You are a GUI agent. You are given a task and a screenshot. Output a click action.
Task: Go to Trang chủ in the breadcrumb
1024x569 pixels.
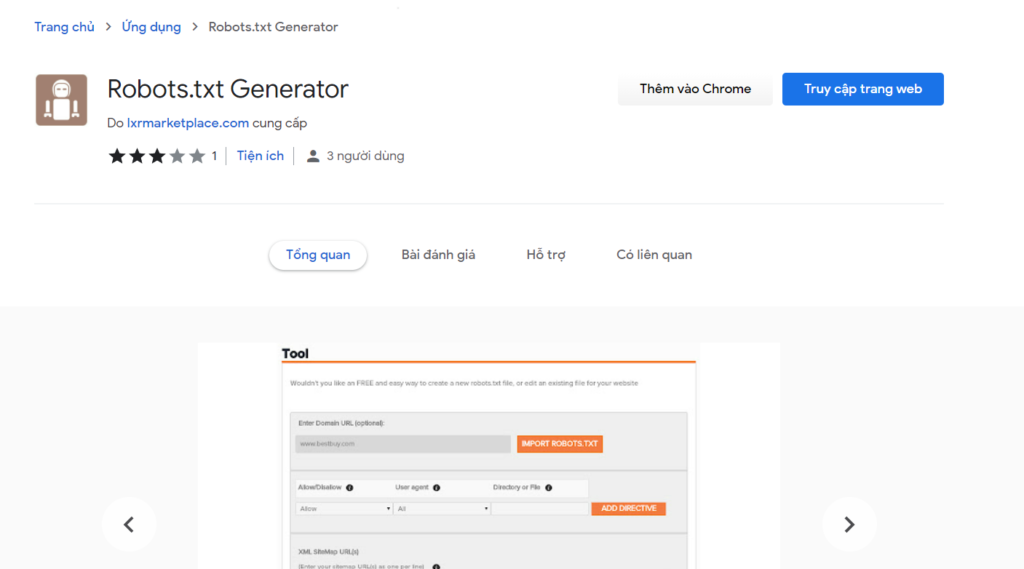pyautogui.click(x=64, y=27)
